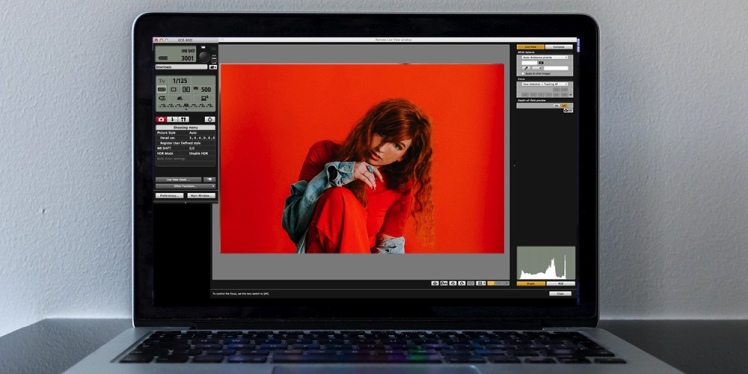Click the rotate left icon in toolbar
This screenshot has height=374, width=748.
(453, 283)
